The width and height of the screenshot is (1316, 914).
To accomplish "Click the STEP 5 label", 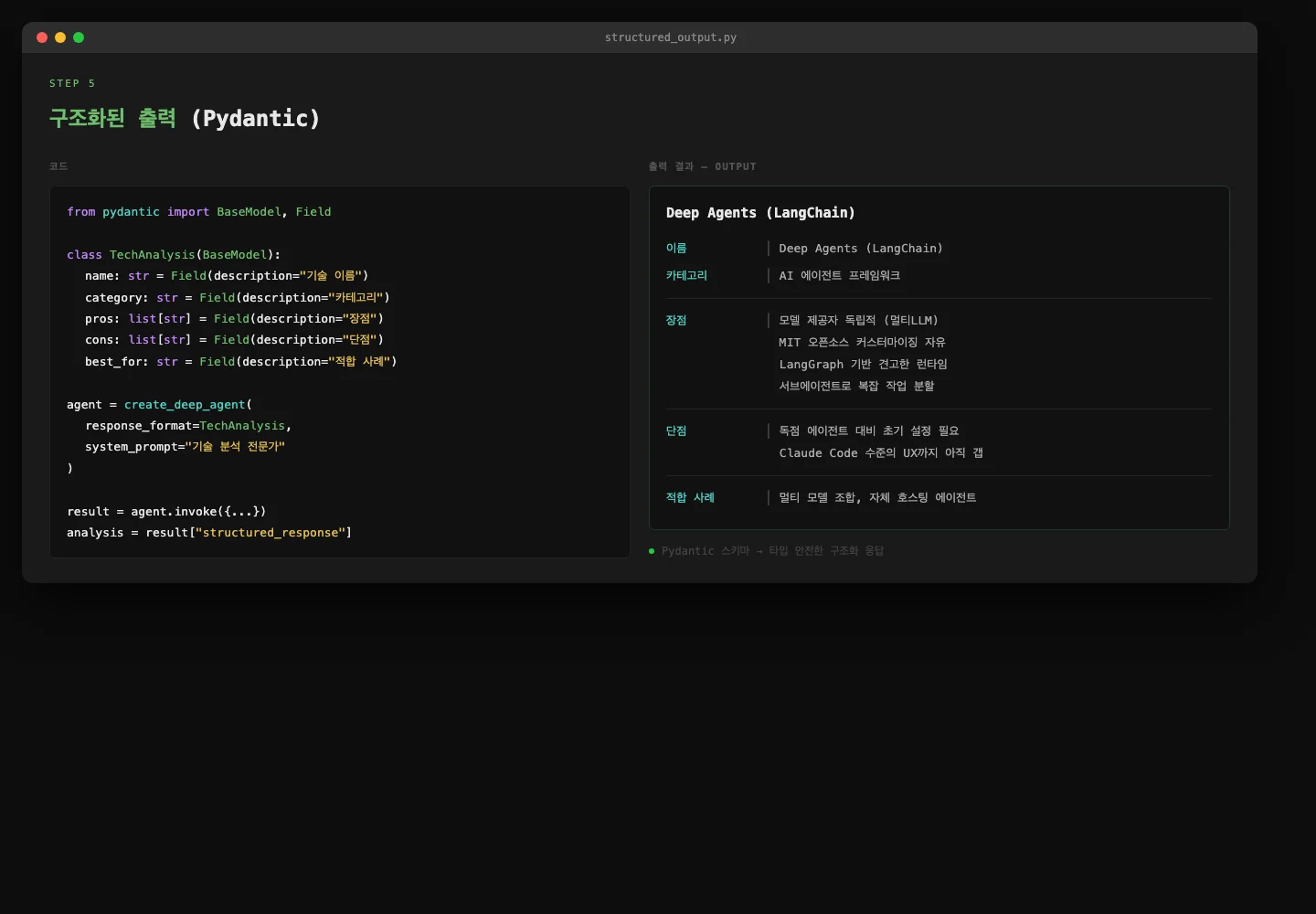I will tap(72, 83).
